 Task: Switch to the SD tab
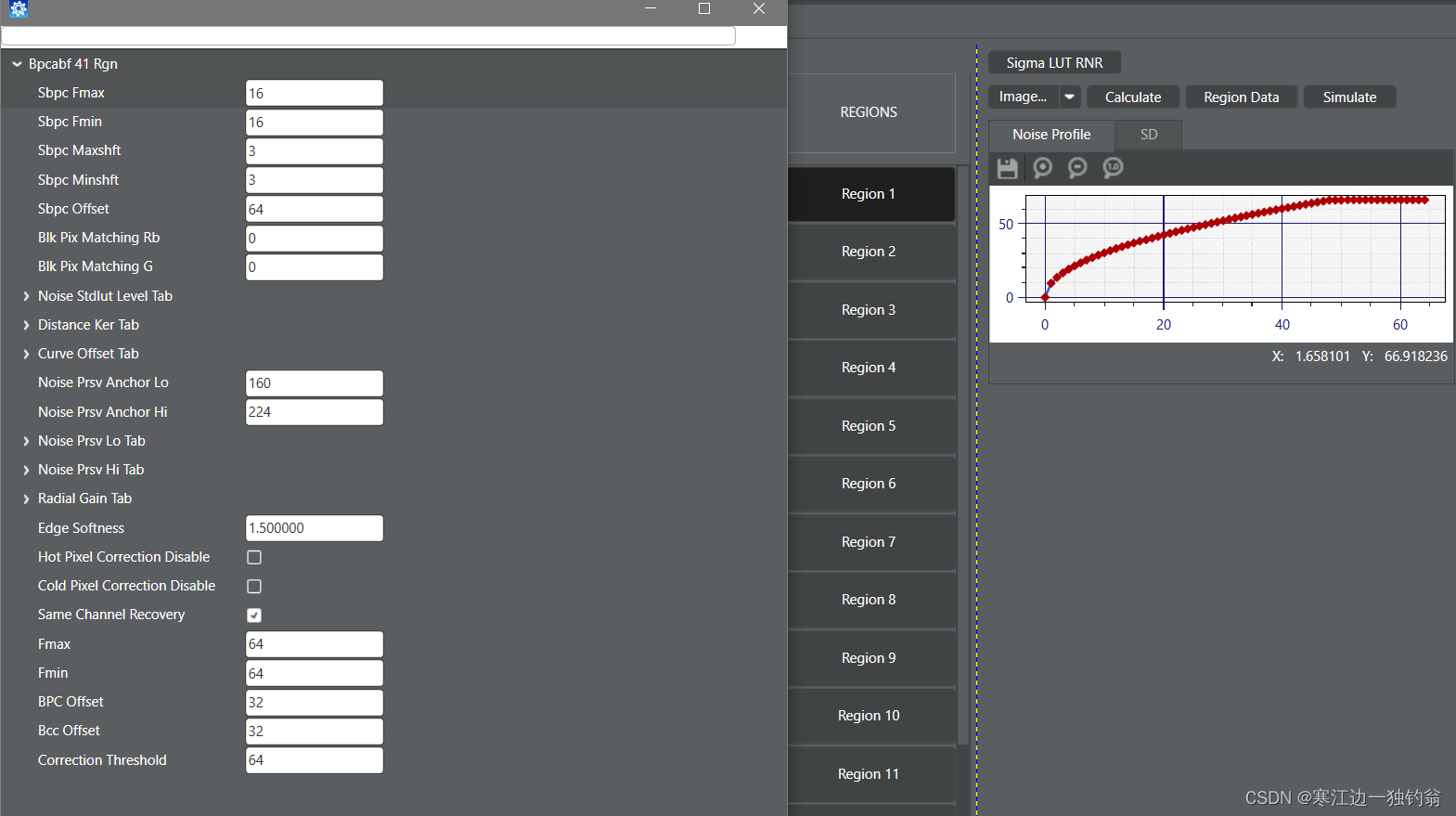(x=1149, y=135)
